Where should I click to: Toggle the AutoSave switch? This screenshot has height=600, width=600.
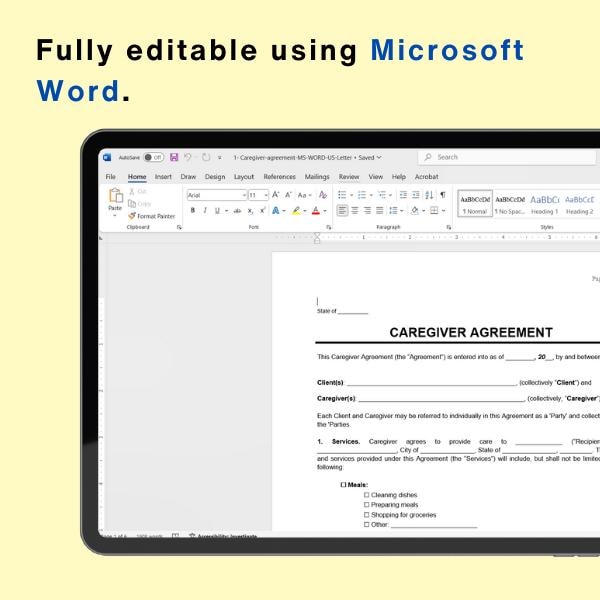(153, 157)
